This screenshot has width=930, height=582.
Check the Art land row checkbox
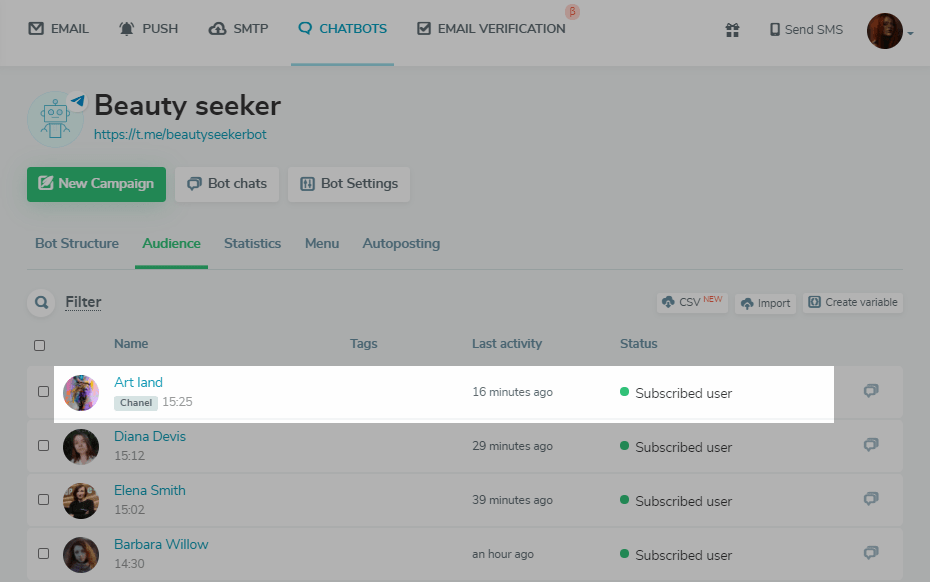coord(43,392)
